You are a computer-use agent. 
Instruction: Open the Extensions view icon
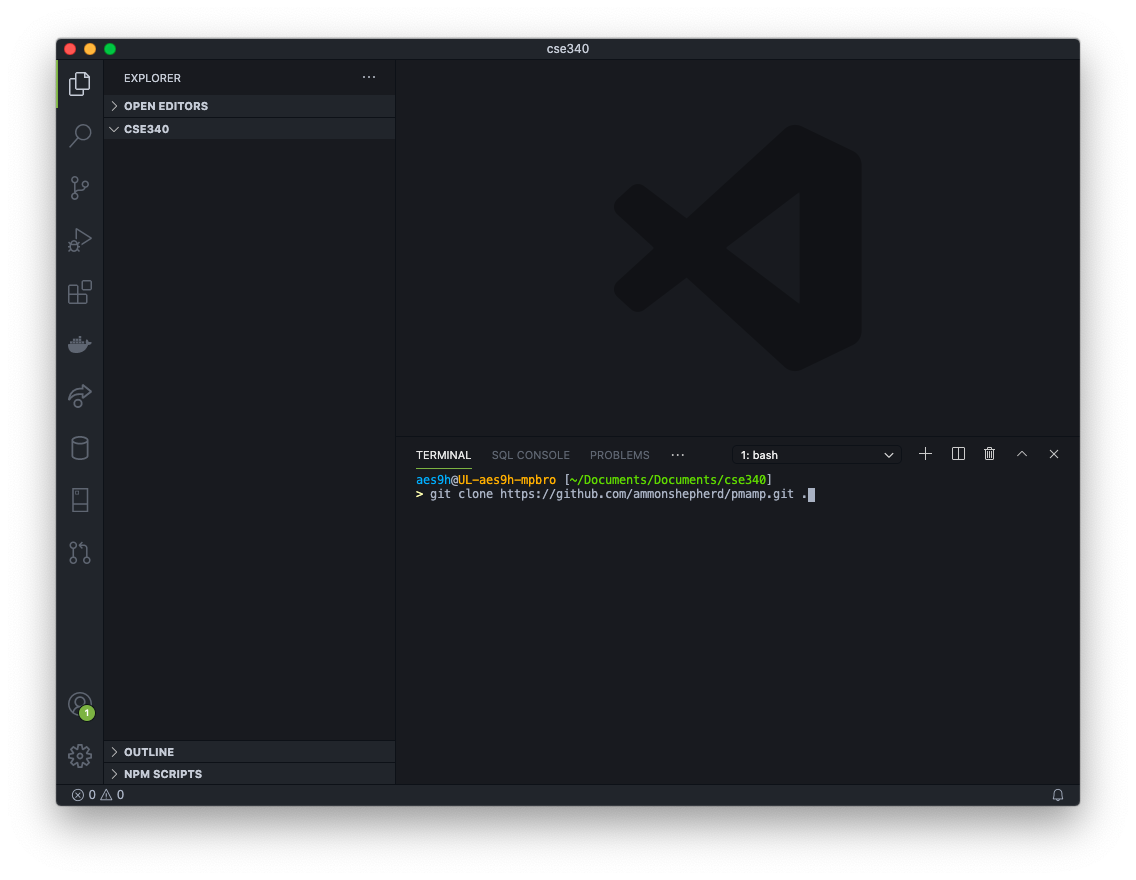click(x=80, y=292)
